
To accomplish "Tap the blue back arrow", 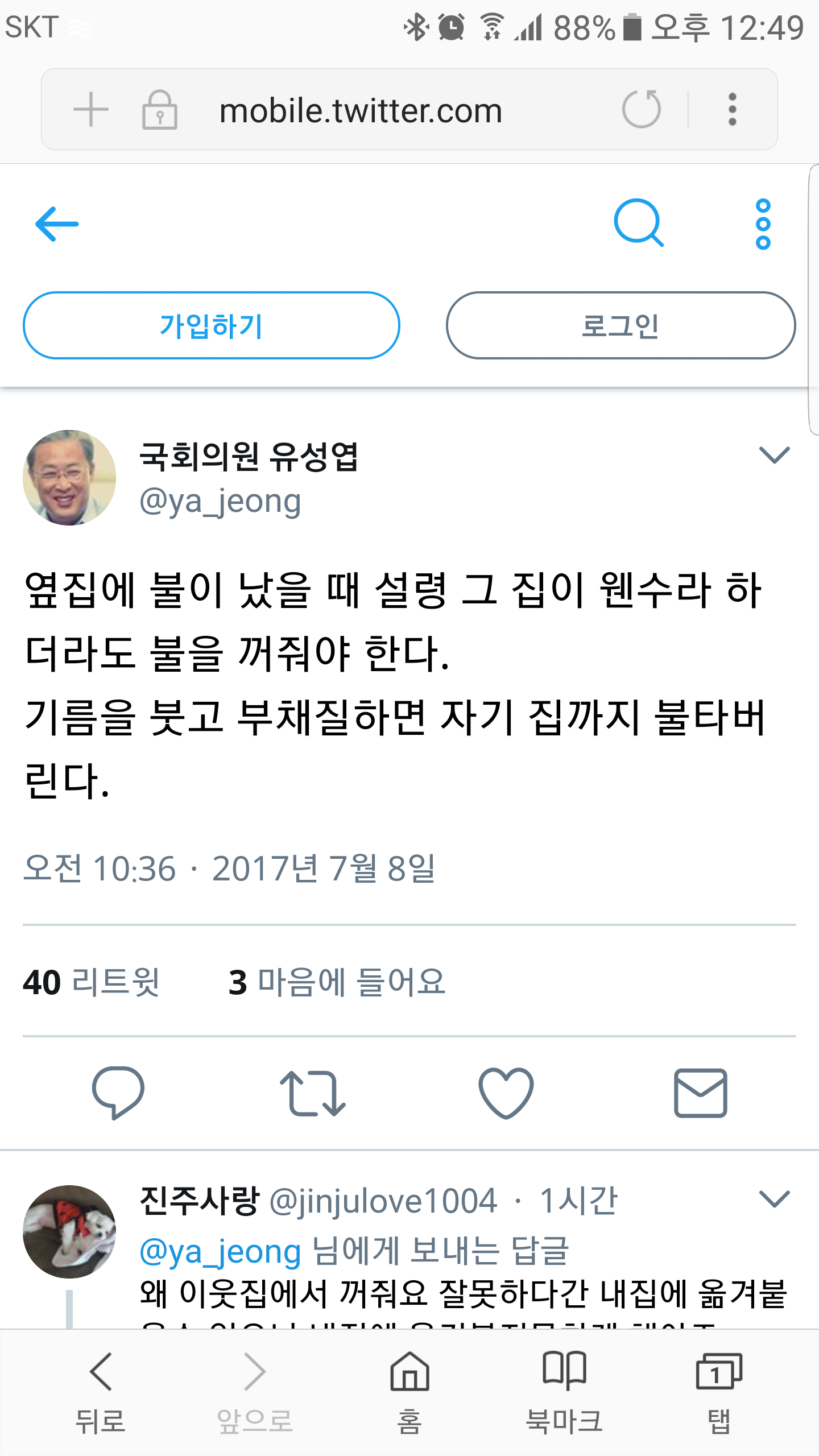I will pos(57,224).
